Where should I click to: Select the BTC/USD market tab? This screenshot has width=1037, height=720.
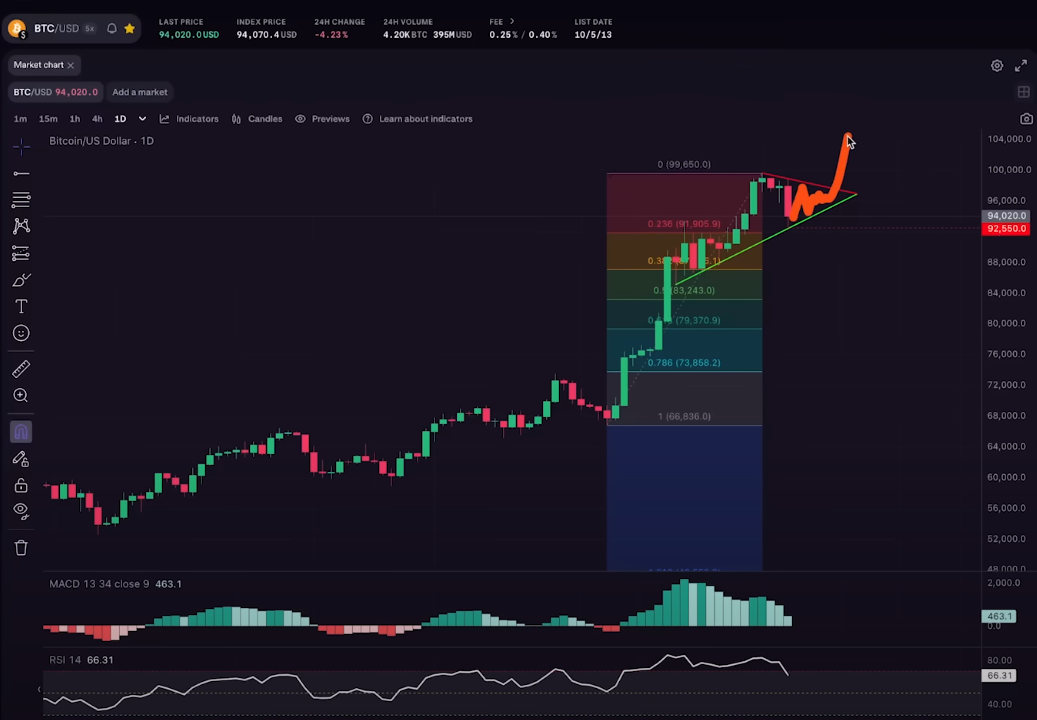pyautogui.click(x=55, y=92)
